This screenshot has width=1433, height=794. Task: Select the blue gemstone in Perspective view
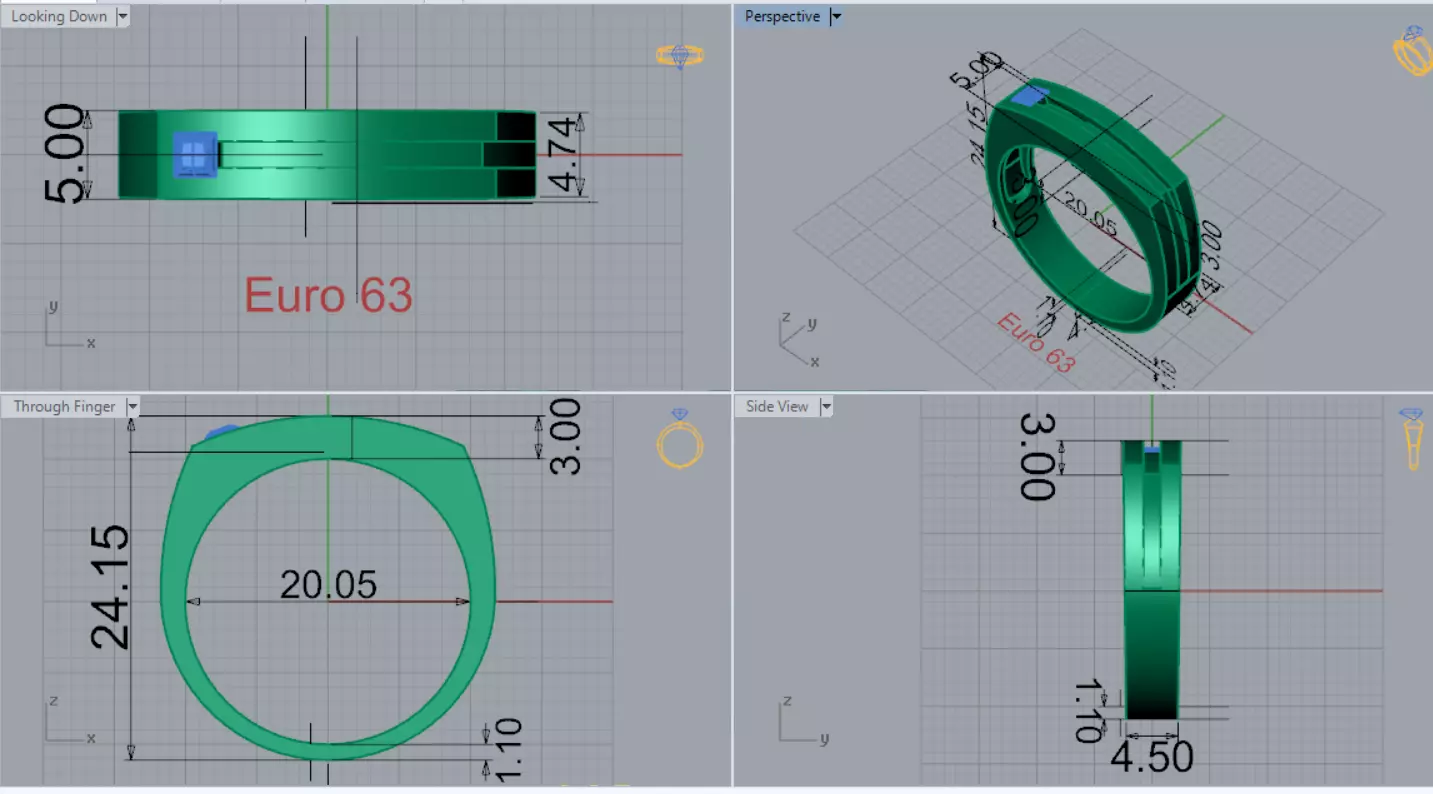tap(1029, 96)
